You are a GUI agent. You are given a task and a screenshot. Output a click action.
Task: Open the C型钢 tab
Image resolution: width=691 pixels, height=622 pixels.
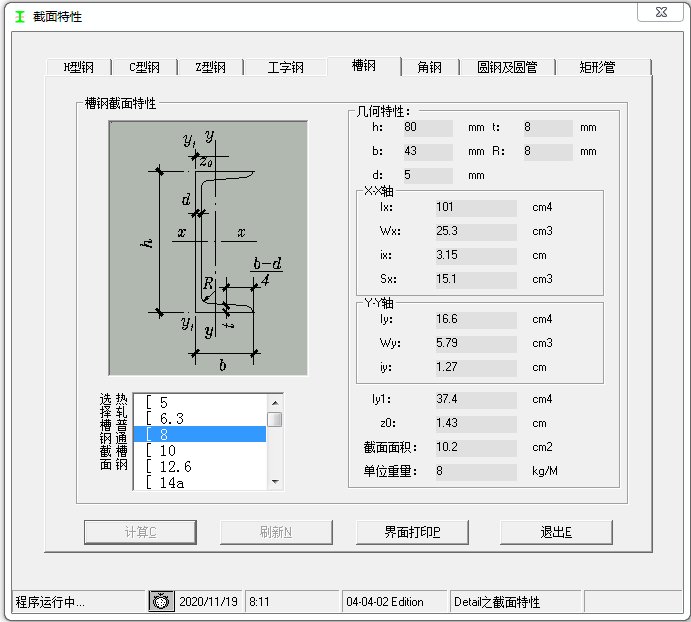(144, 67)
